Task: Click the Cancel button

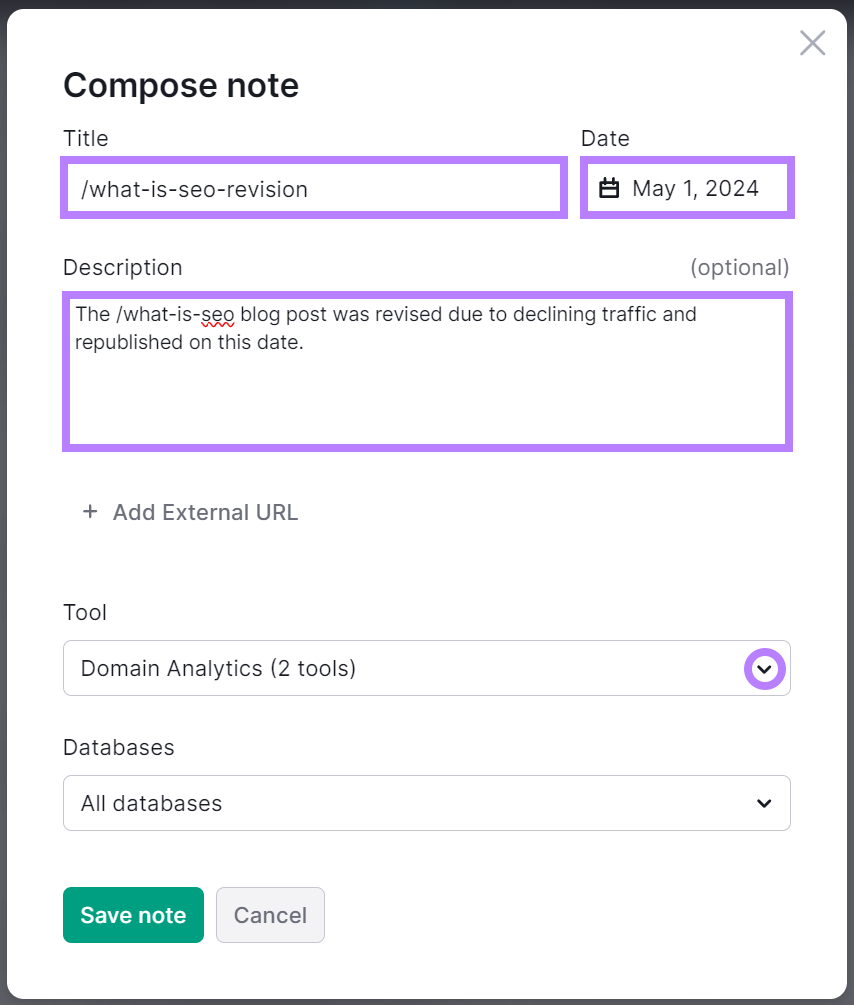Action: (x=270, y=915)
